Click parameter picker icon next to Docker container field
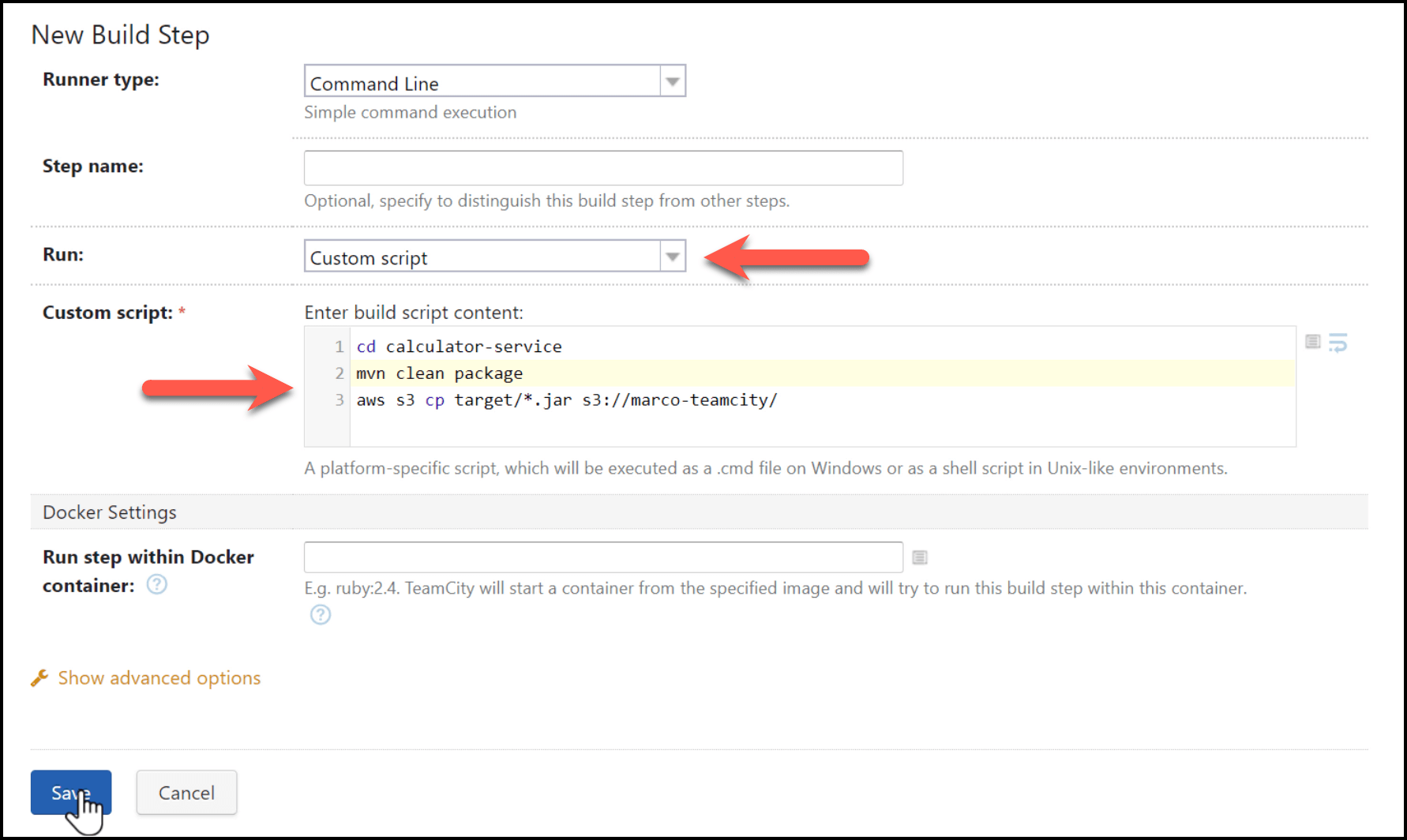 click(x=919, y=557)
